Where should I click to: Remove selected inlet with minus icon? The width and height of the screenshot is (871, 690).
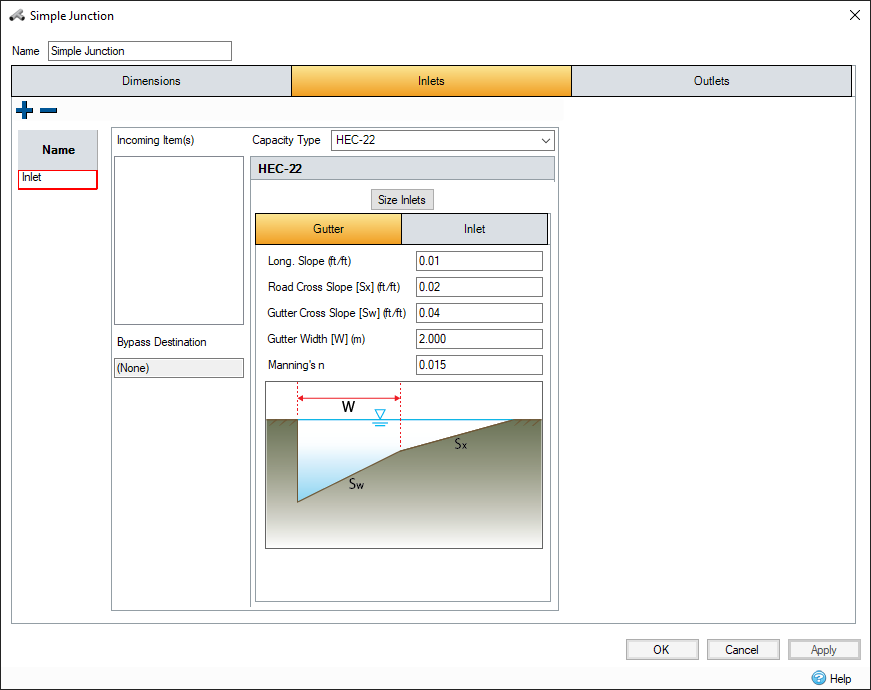tap(48, 110)
